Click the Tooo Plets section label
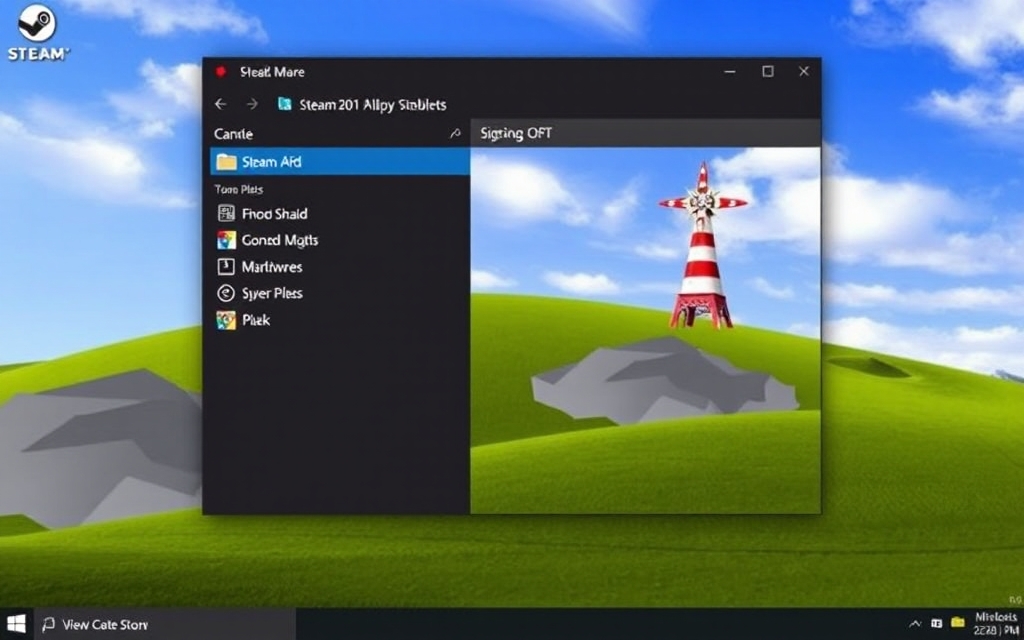This screenshot has width=1024, height=640. point(238,189)
